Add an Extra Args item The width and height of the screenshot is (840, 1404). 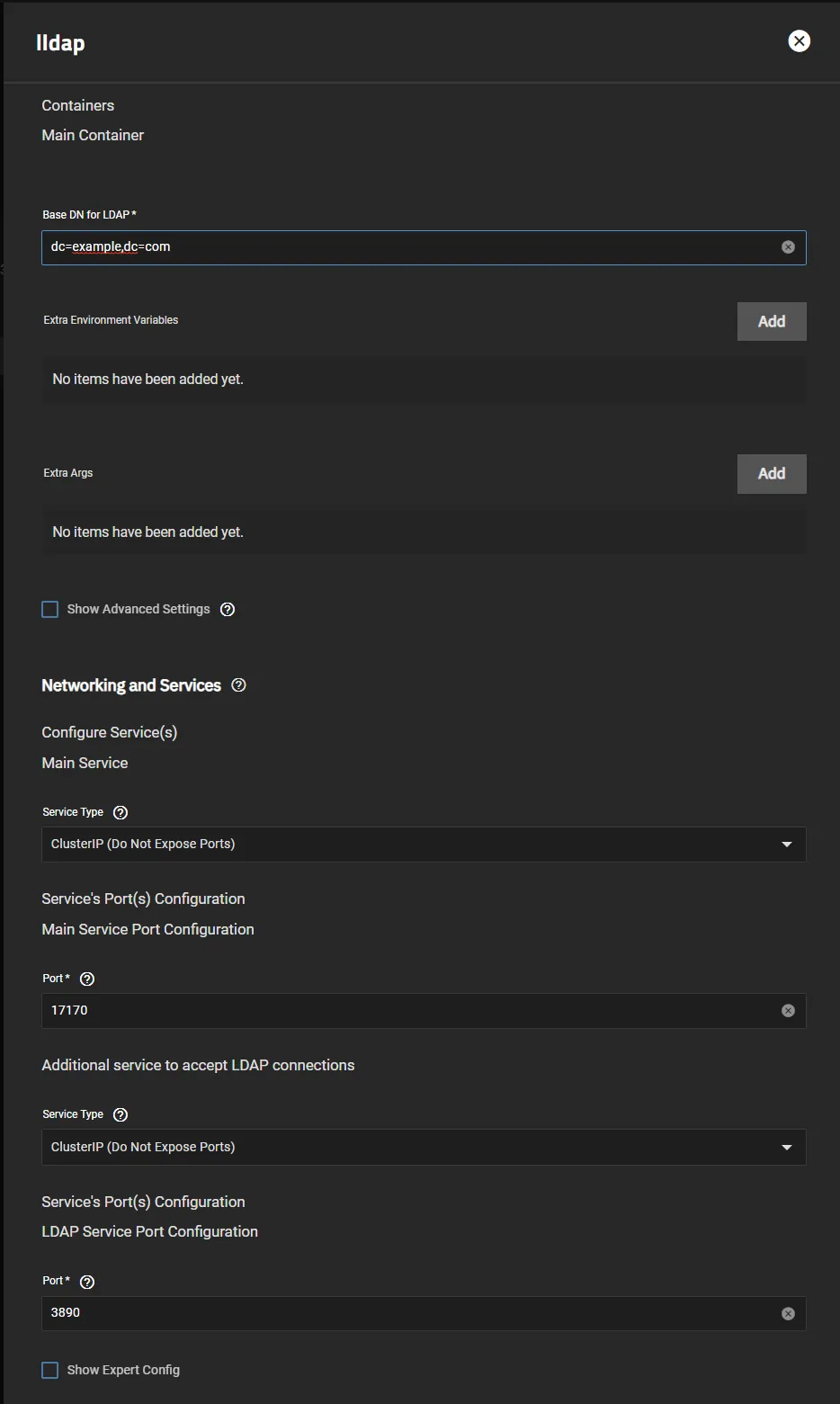pos(771,474)
